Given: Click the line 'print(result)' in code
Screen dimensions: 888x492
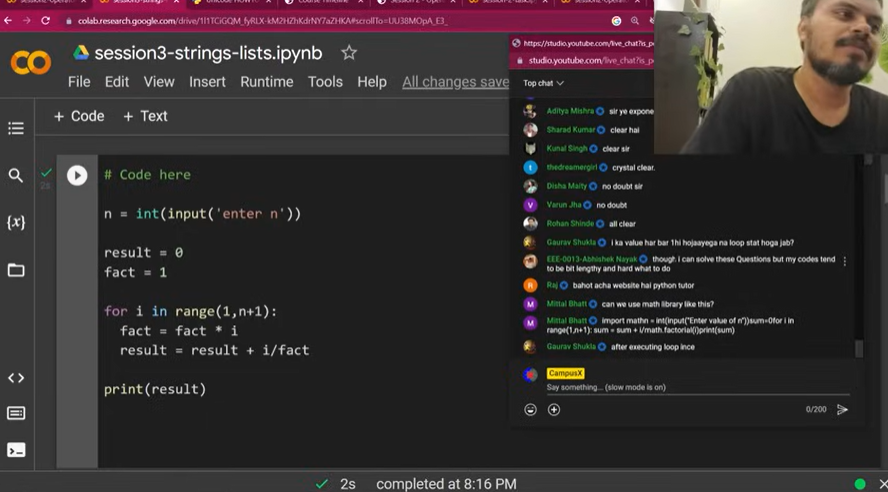Looking at the screenshot, I should [x=155, y=389].
